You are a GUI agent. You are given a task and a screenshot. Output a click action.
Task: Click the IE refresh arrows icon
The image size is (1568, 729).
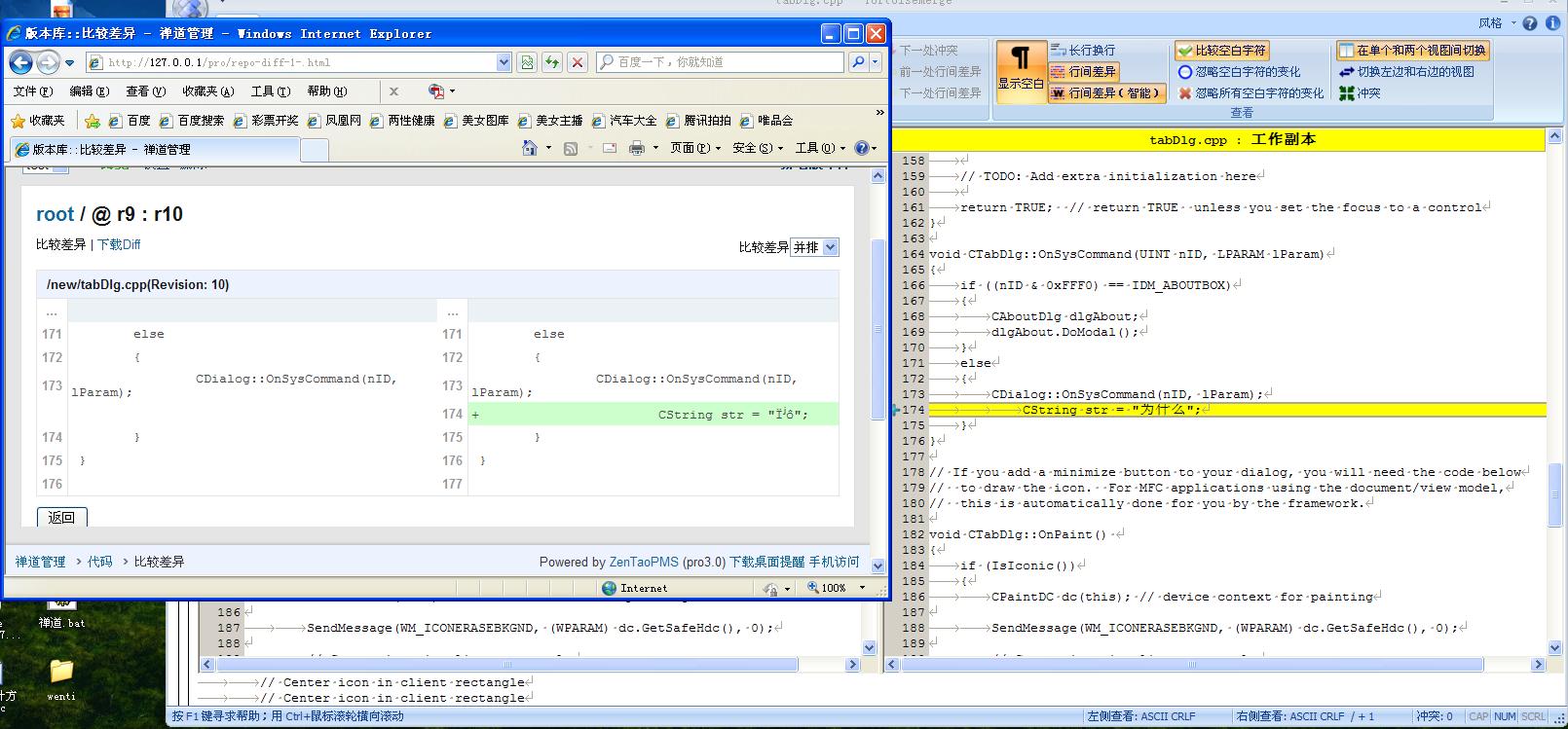(x=552, y=62)
